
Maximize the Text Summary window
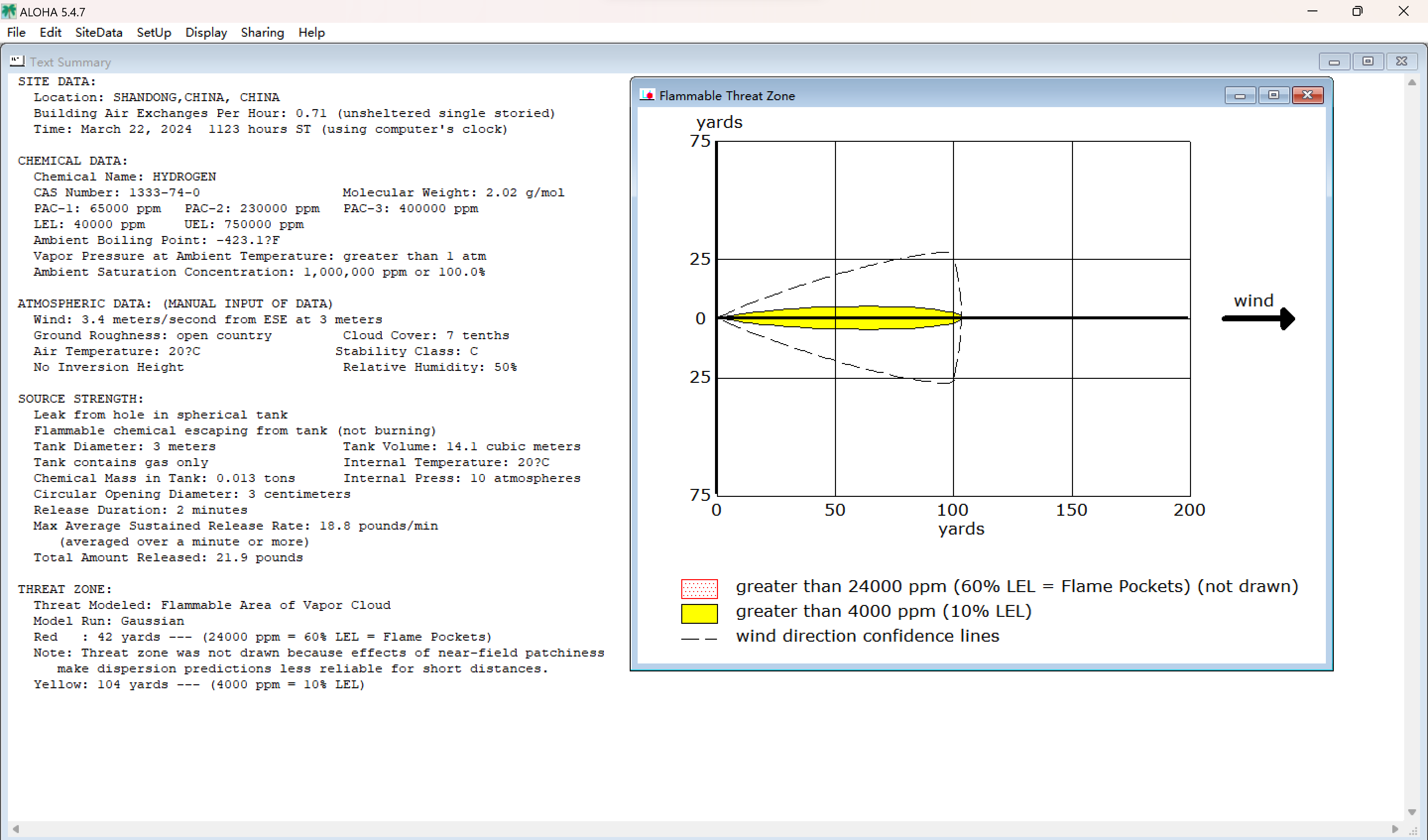(1368, 61)
